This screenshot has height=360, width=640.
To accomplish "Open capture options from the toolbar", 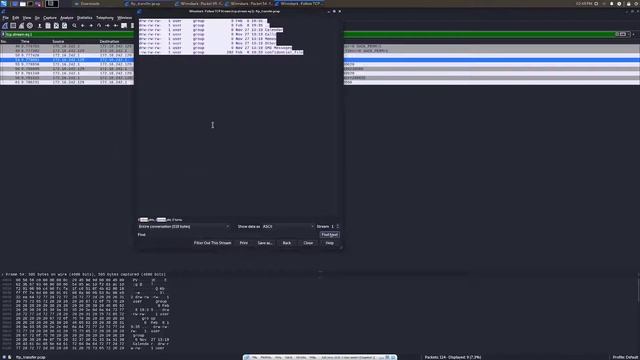I will tap(30, 26).
